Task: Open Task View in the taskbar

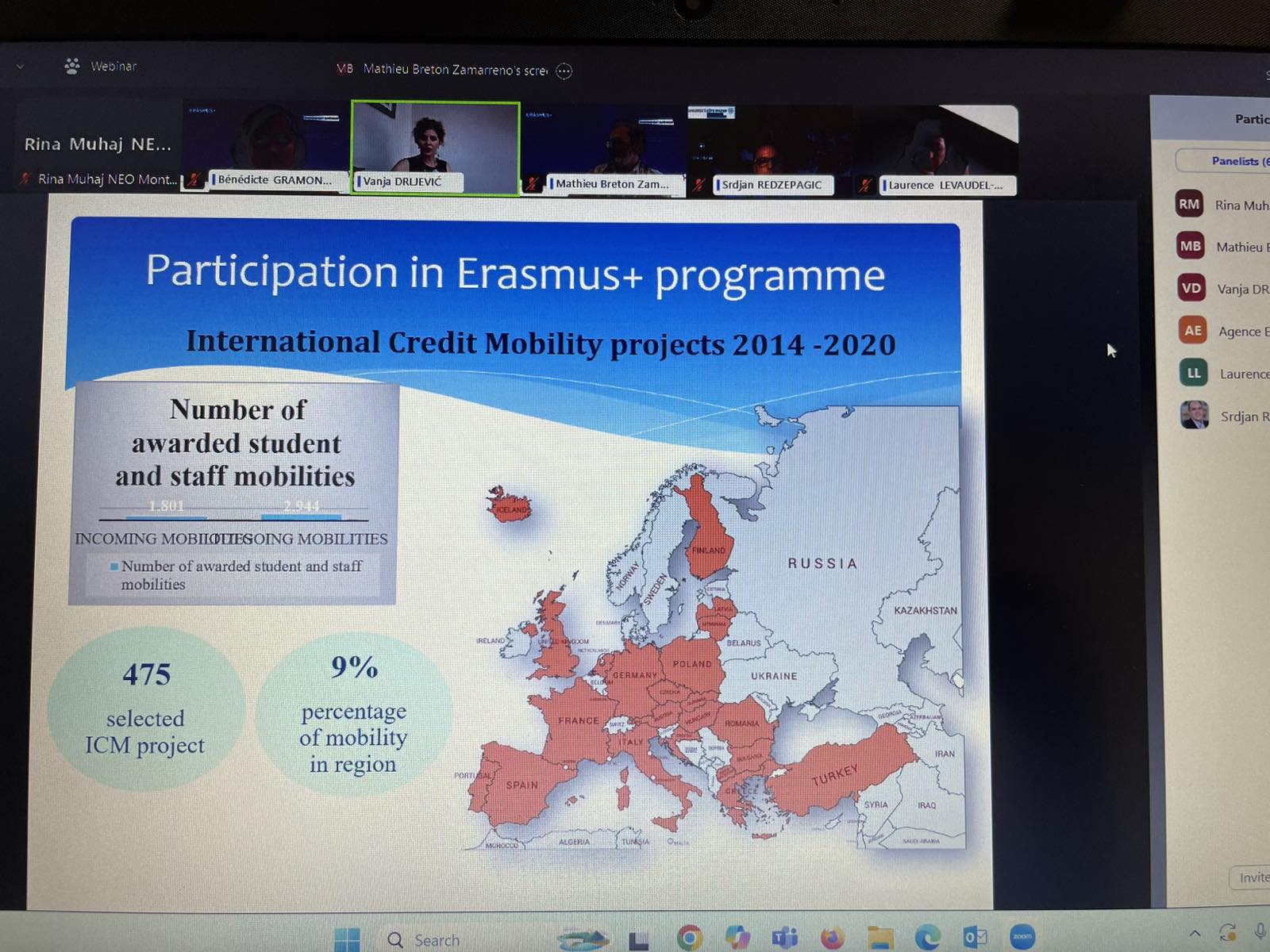Action: pos(638,941)
